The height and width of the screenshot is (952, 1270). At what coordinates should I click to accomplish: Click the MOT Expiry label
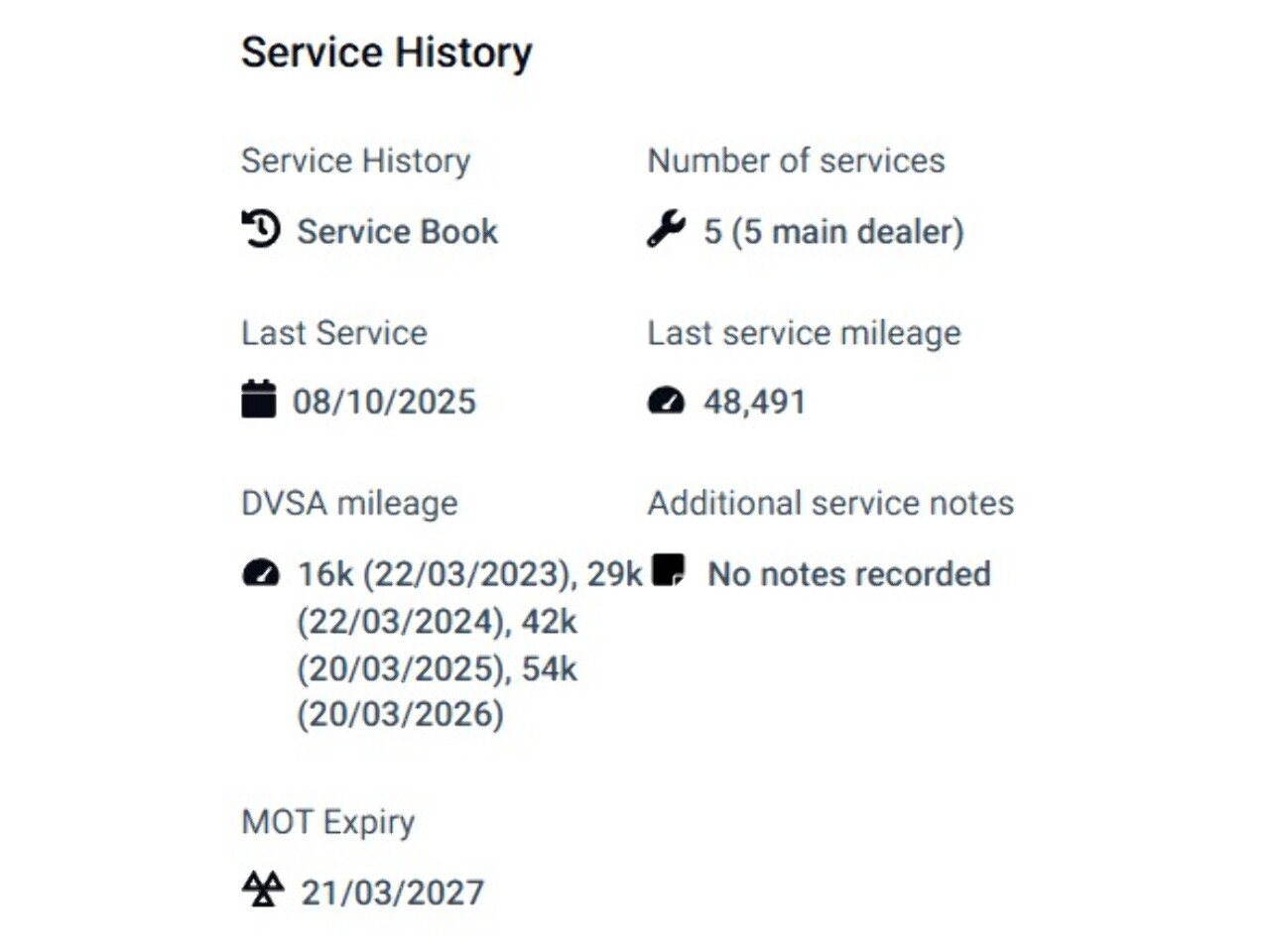pyautogui.click(x=328, y=822)
